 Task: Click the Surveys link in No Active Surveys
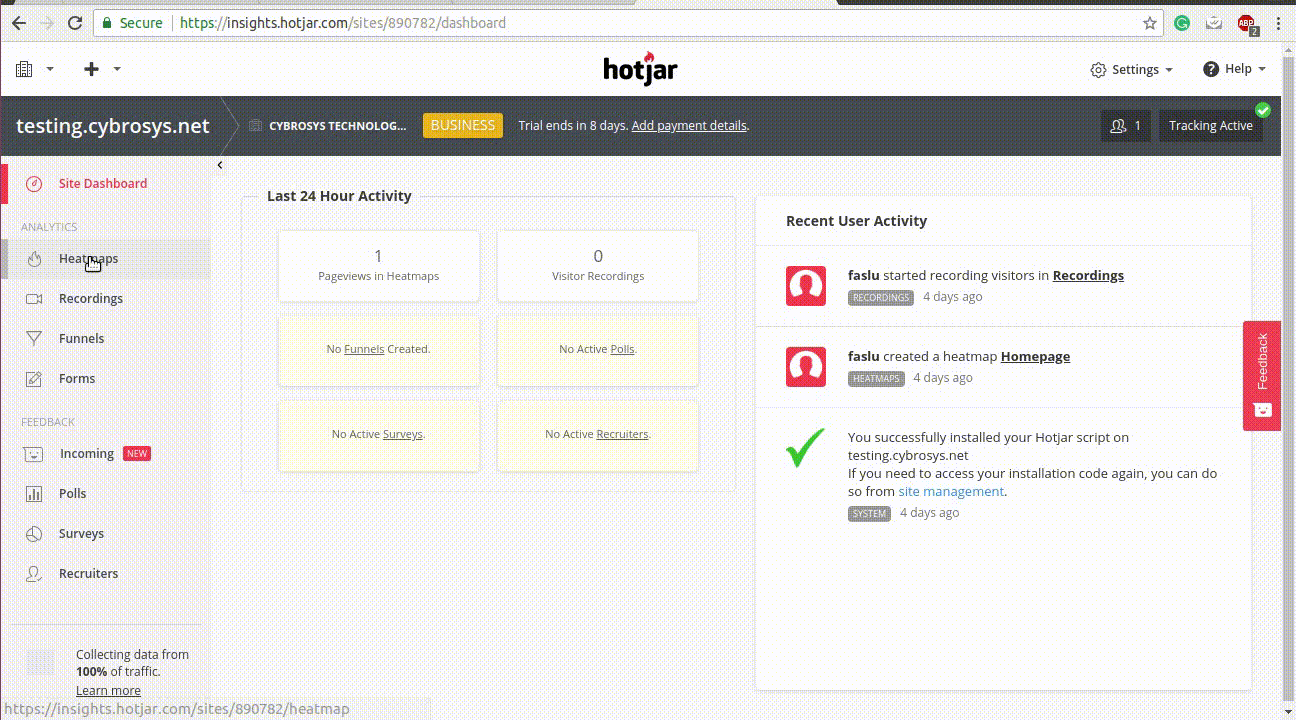(x=403, y=434)
